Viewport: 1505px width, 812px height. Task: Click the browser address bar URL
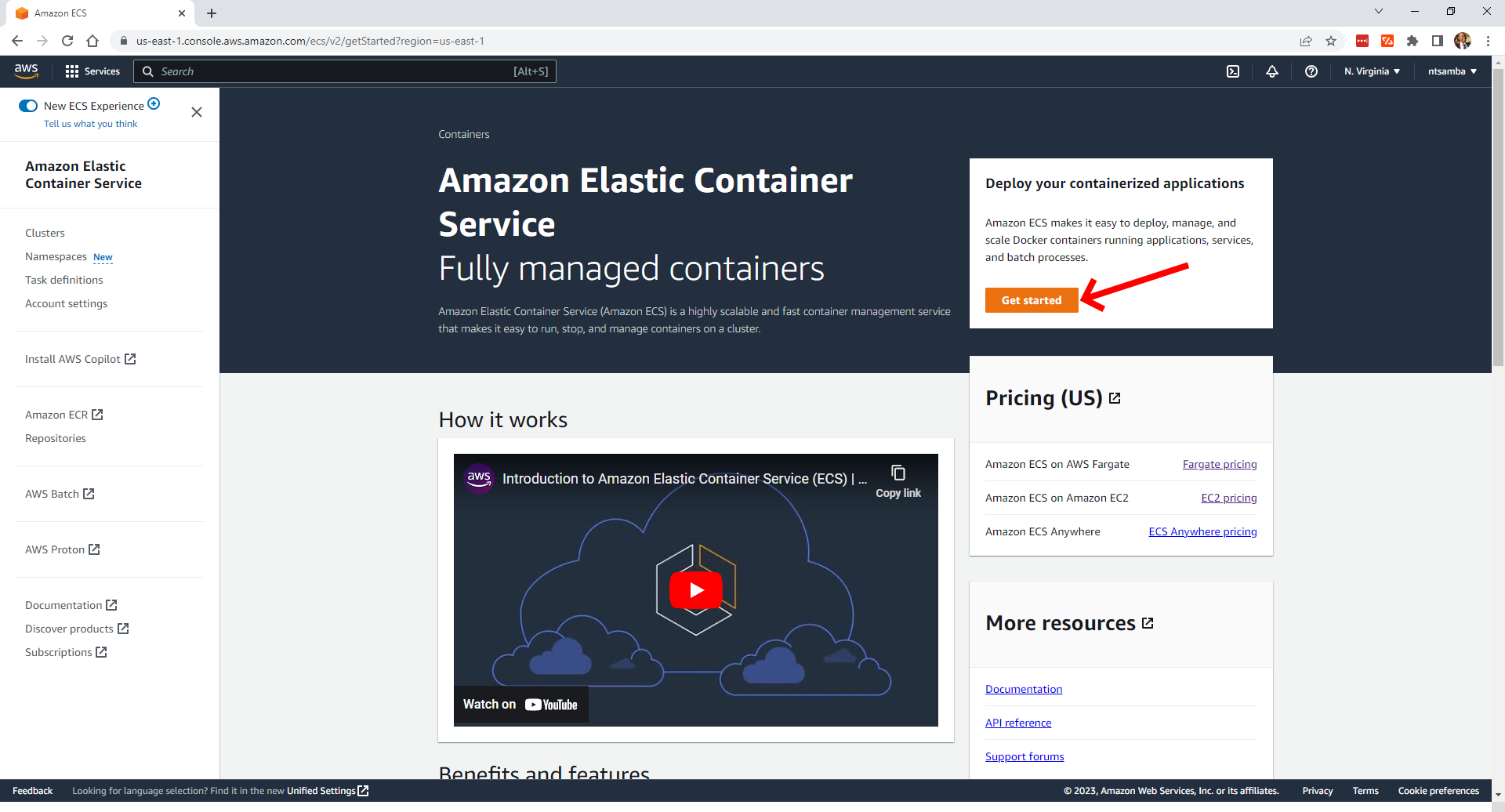[310, 41]
